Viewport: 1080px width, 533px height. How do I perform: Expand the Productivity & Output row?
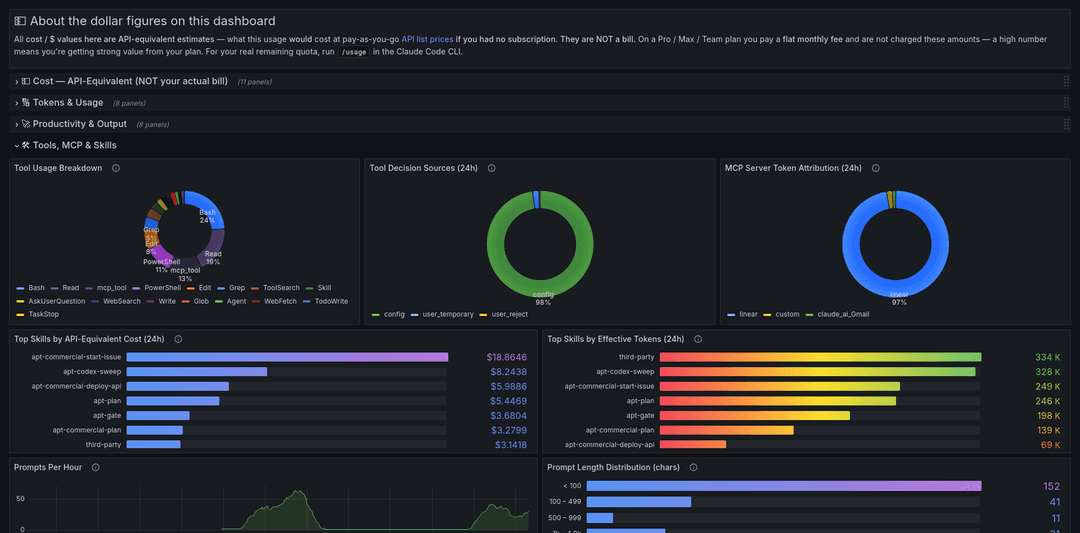pos(79,124)
